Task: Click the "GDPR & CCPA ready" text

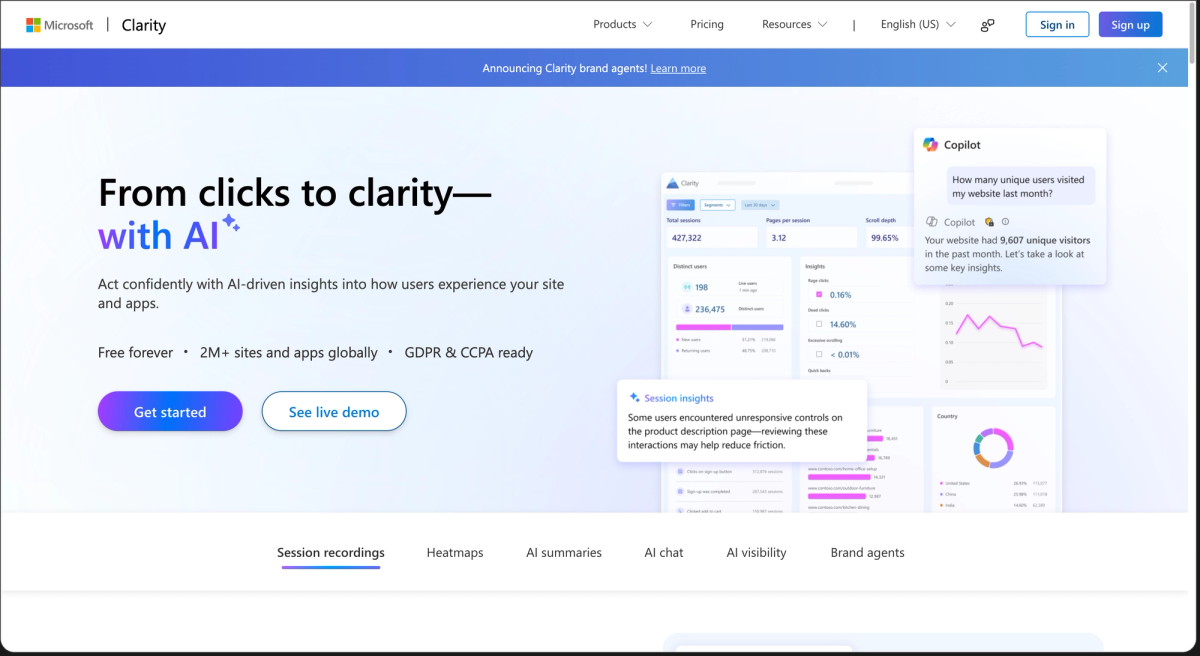Action: 468,352
